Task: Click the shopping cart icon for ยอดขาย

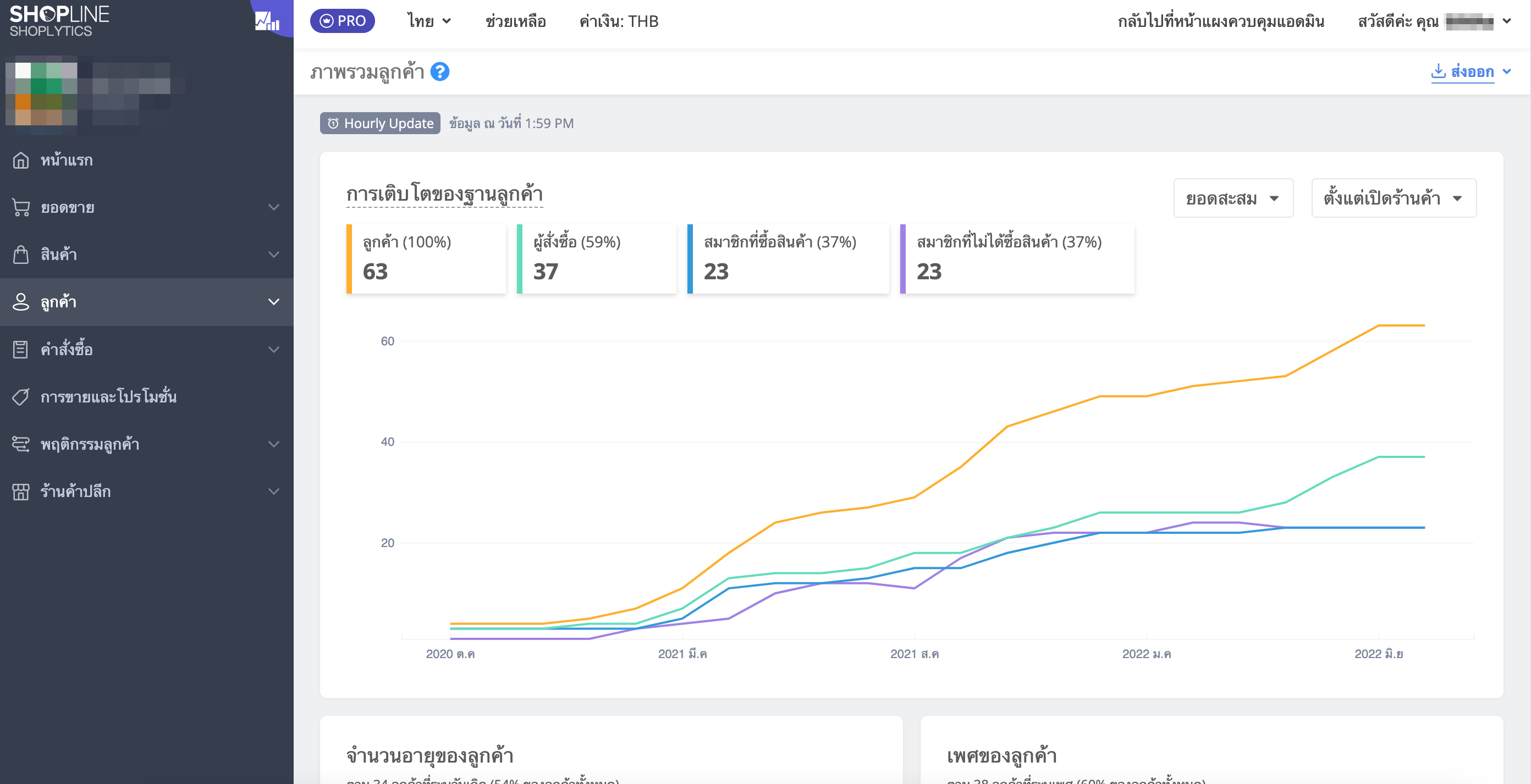Action: click(x=21, y=207)
